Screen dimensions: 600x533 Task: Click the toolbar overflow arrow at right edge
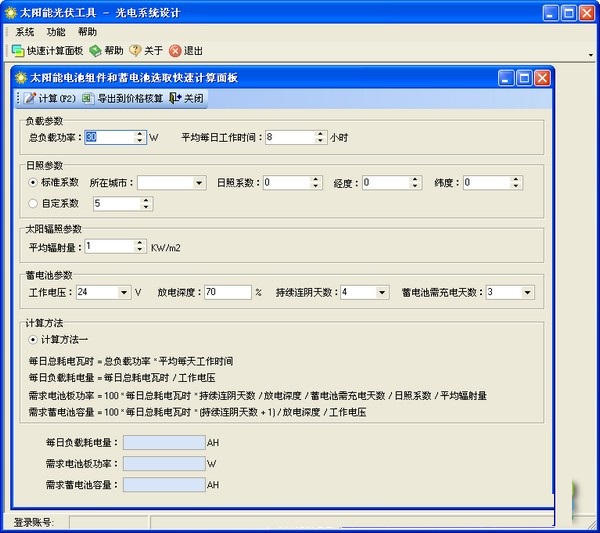coord(591,55)
